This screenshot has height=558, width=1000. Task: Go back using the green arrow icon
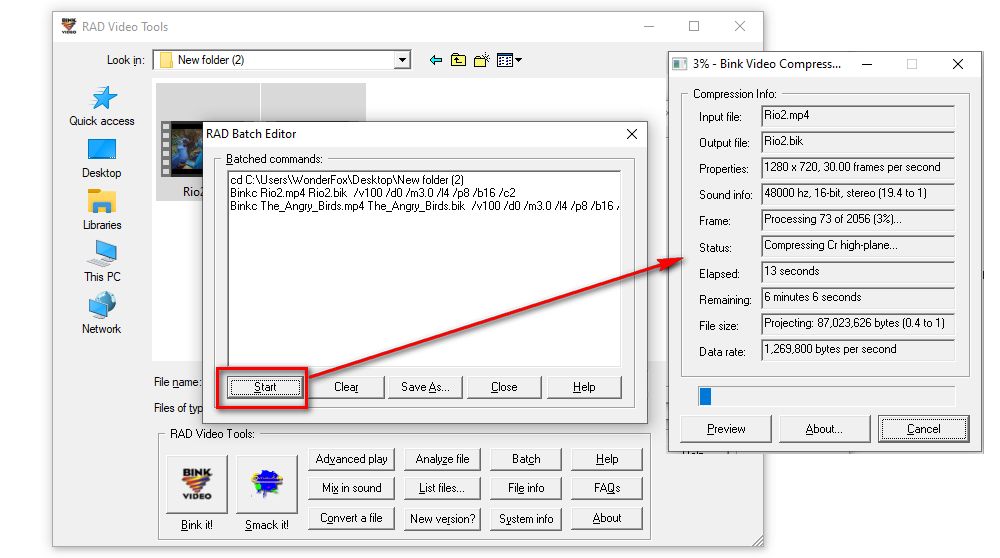436,60
